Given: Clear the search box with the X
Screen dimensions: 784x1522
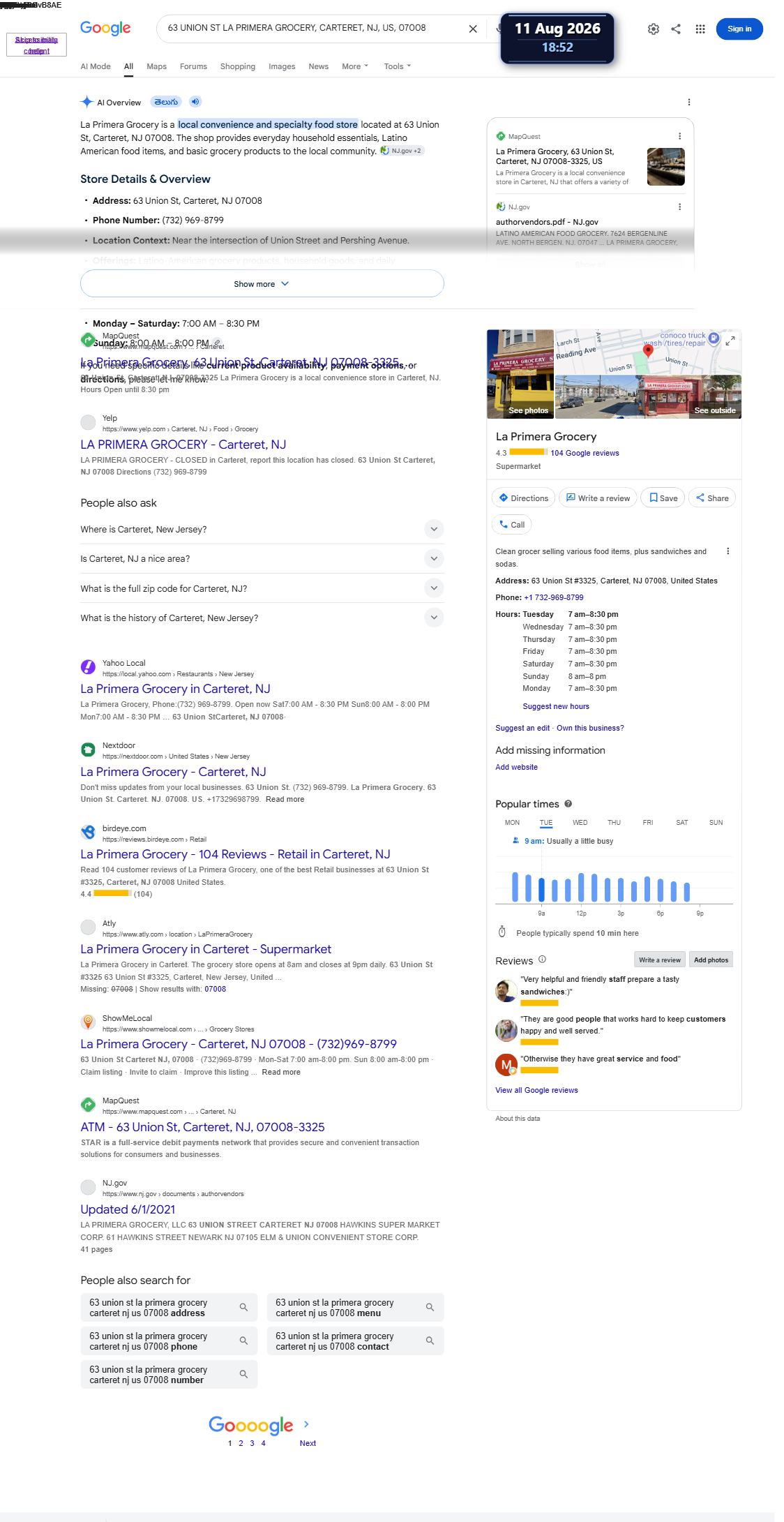Looking at the screenshot, I should (x=473, y=29).
